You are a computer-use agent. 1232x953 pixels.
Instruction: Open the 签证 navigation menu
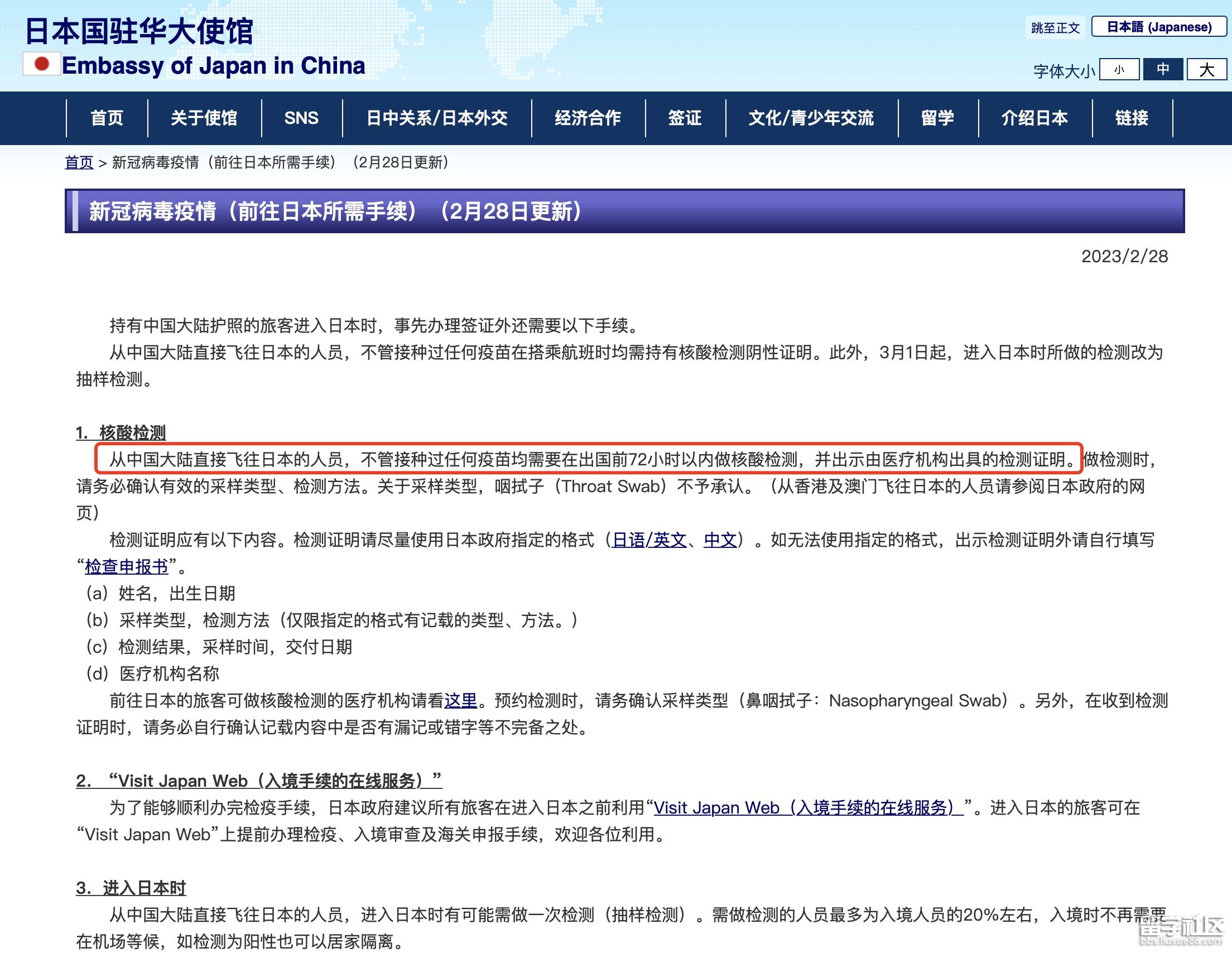point(684,118)
